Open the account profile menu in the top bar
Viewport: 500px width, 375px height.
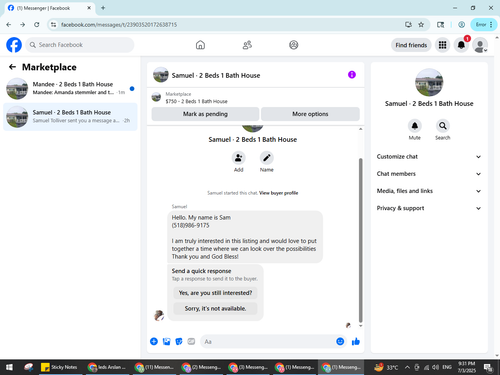480,45
